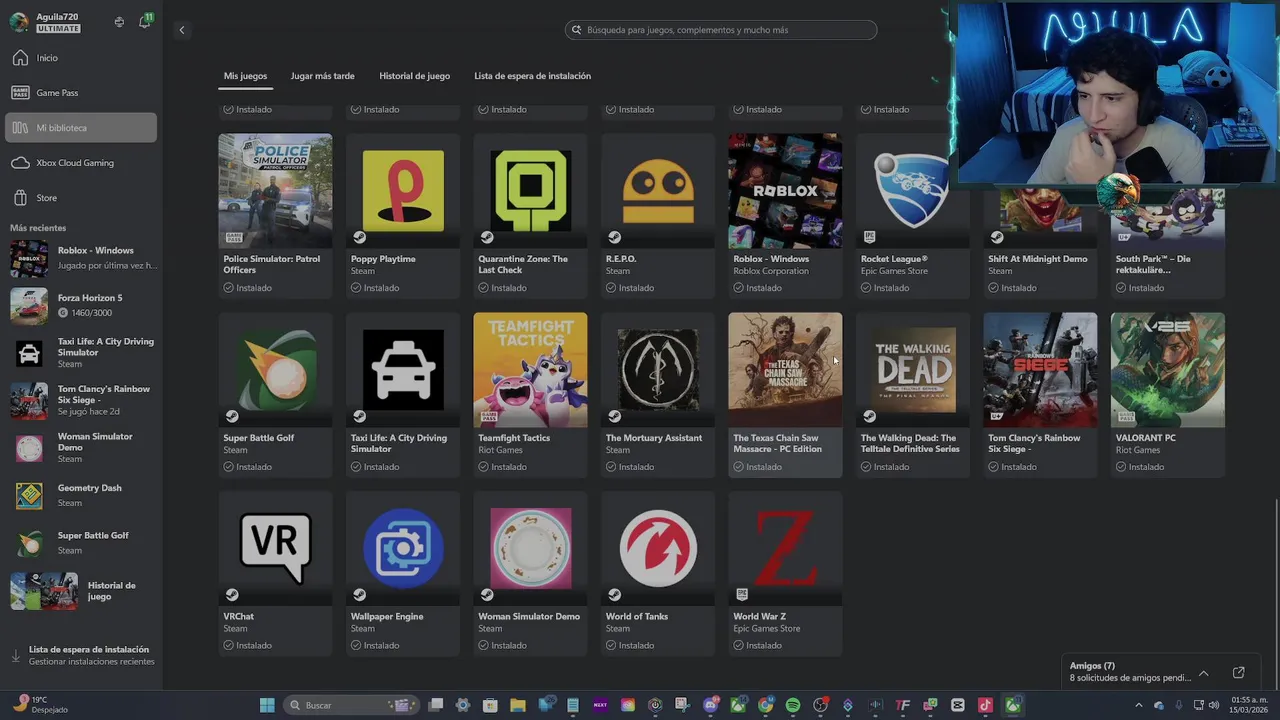The height and width of the screenshot is (720, 1280).
Task: Open the Roblox - Windows game card
Action: (785, 215)
